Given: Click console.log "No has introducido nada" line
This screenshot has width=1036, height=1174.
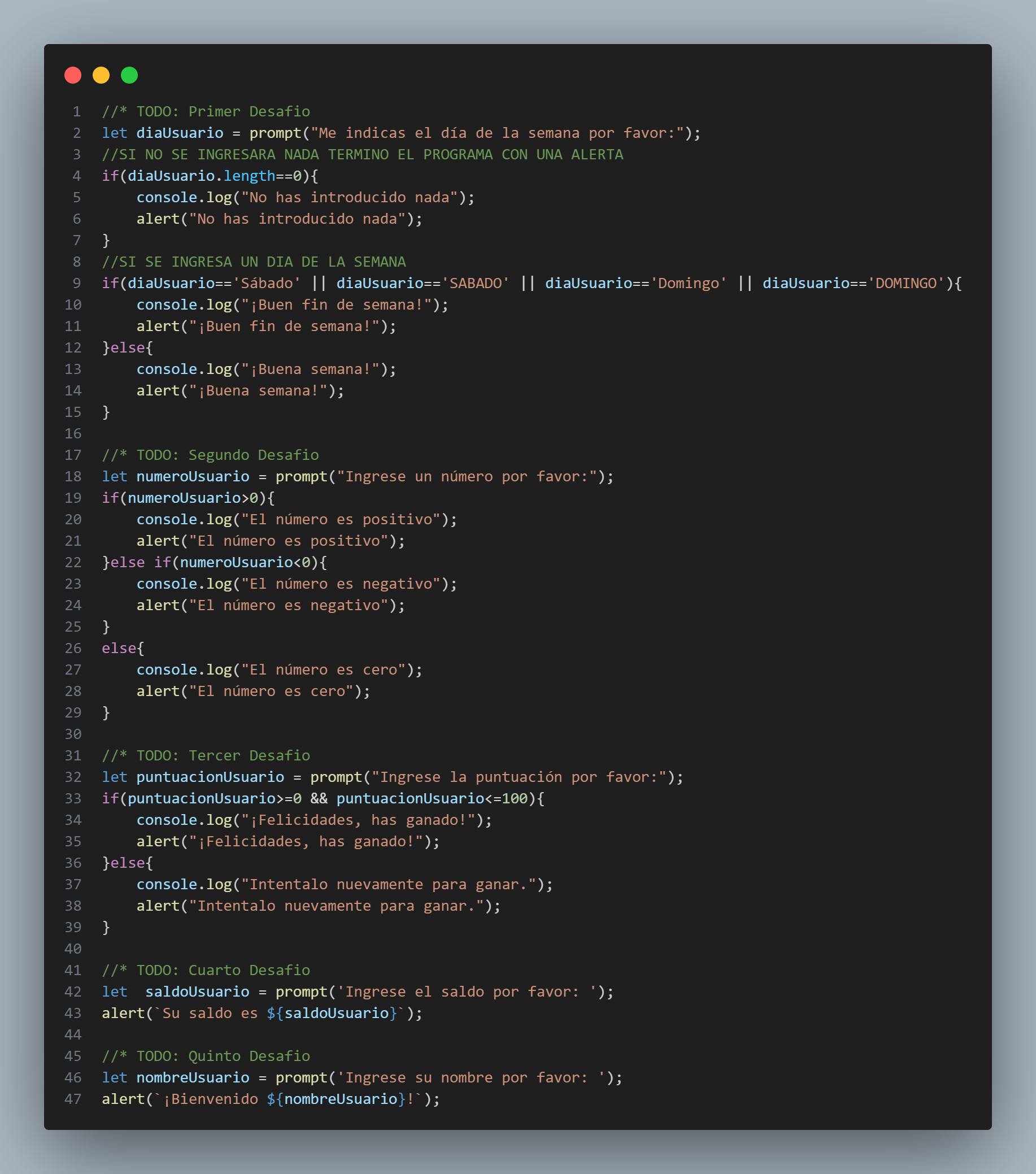Looking at the screenshot, I should pyautogui.click(x=306, y=198).
